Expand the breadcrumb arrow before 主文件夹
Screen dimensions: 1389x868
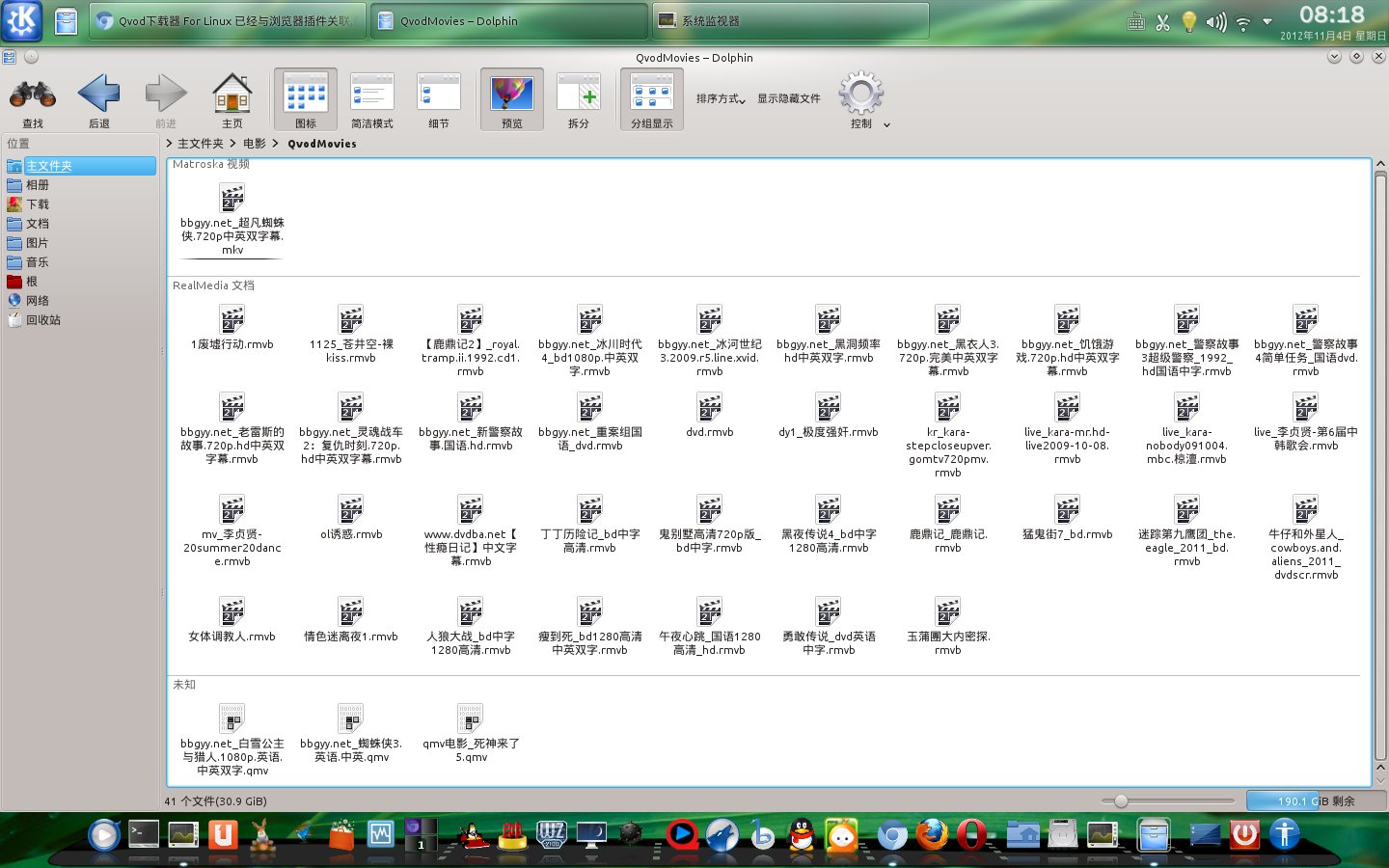170,143
